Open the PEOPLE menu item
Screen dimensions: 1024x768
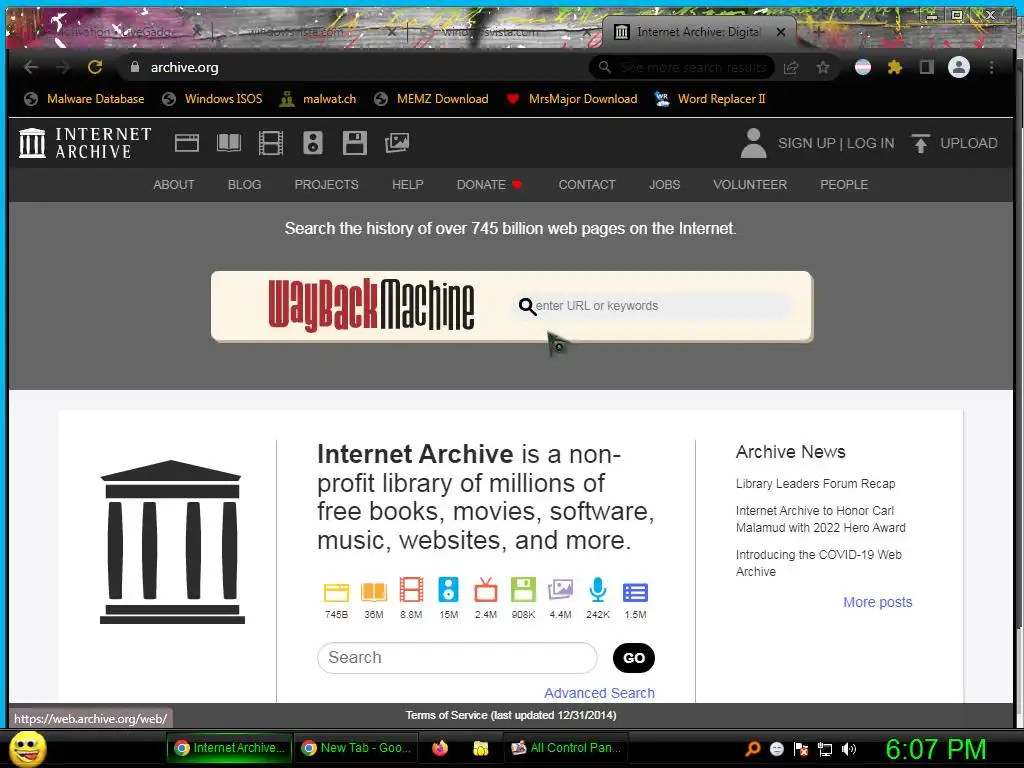tap(844, 185)
